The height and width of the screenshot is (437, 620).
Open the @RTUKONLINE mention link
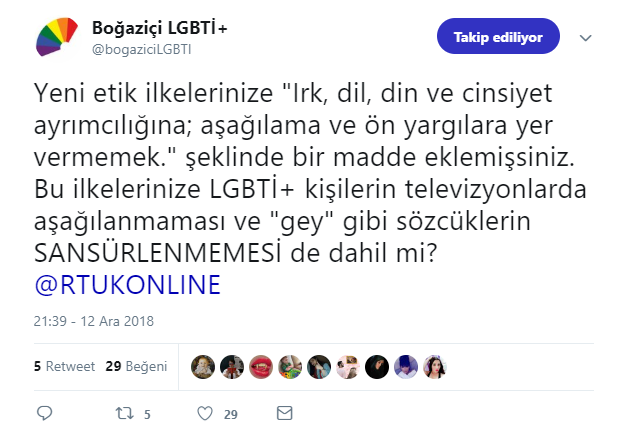point(126,284)
